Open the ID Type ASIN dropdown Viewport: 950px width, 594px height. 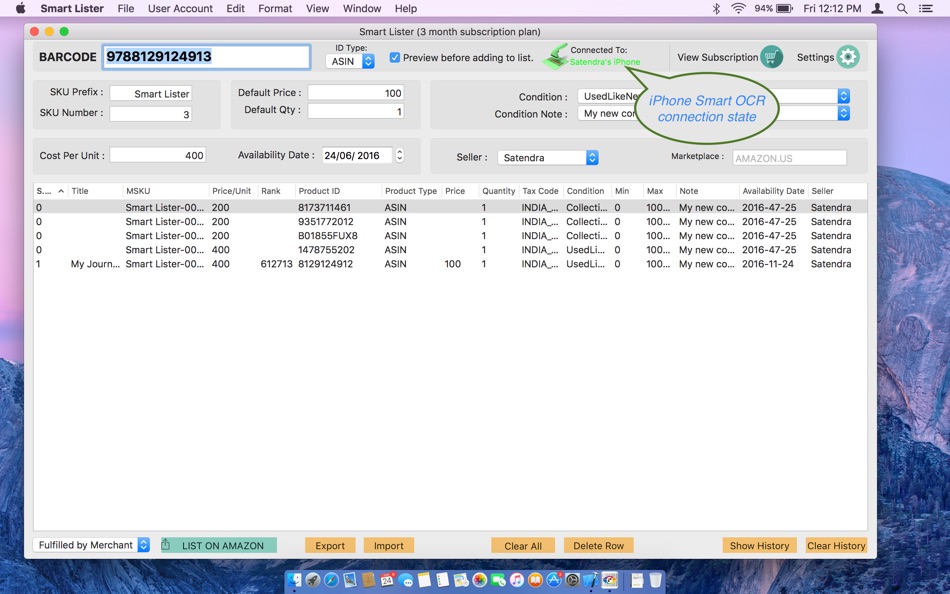350,61
